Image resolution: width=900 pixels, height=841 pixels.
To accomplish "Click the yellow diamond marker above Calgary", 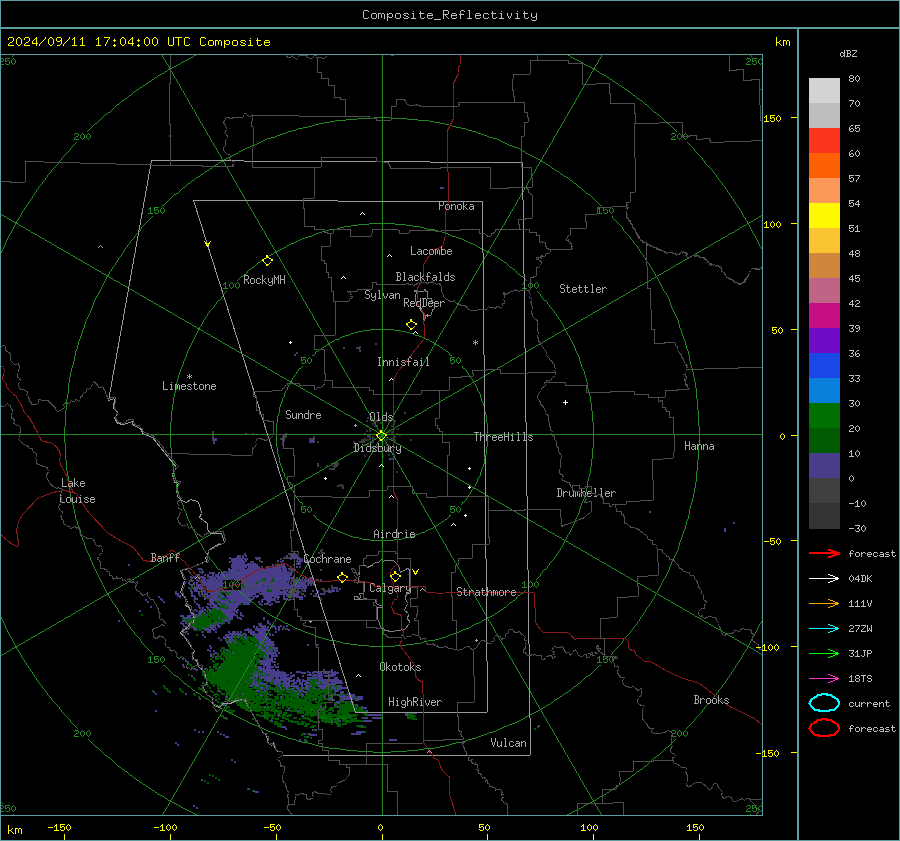I will [395, 576].
